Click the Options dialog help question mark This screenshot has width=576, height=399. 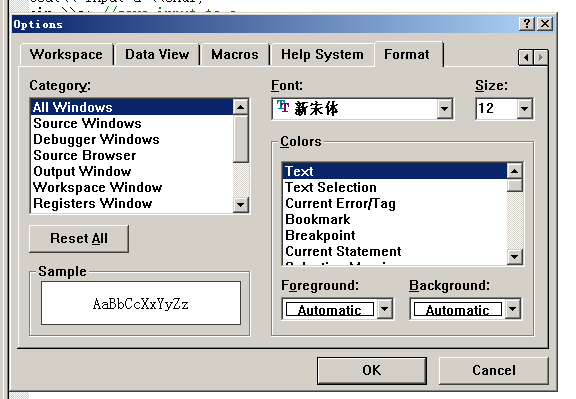click(x=527, y=24)
